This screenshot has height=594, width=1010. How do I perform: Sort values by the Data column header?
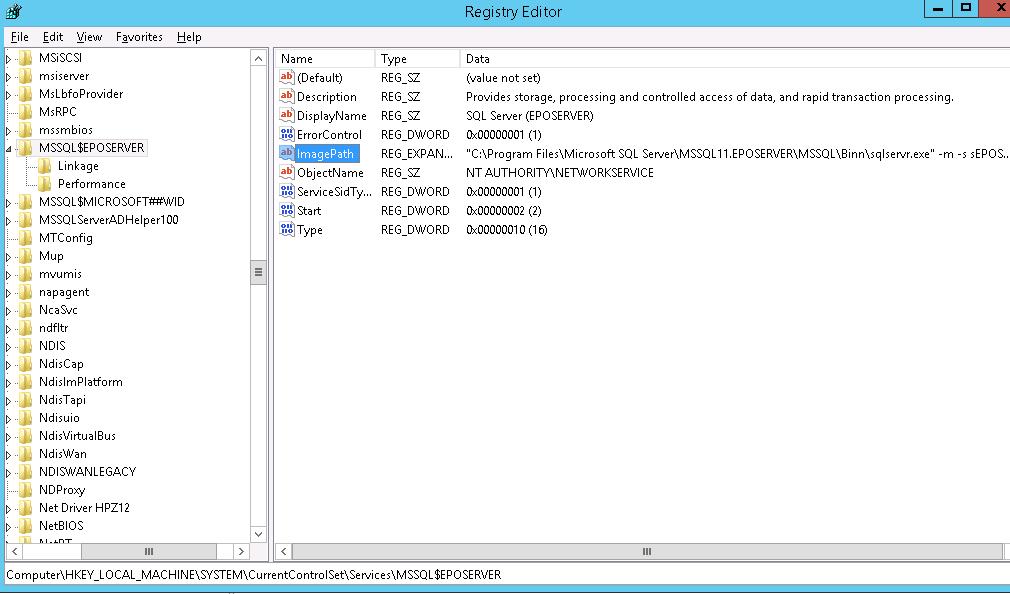click(x=734, y=59)
